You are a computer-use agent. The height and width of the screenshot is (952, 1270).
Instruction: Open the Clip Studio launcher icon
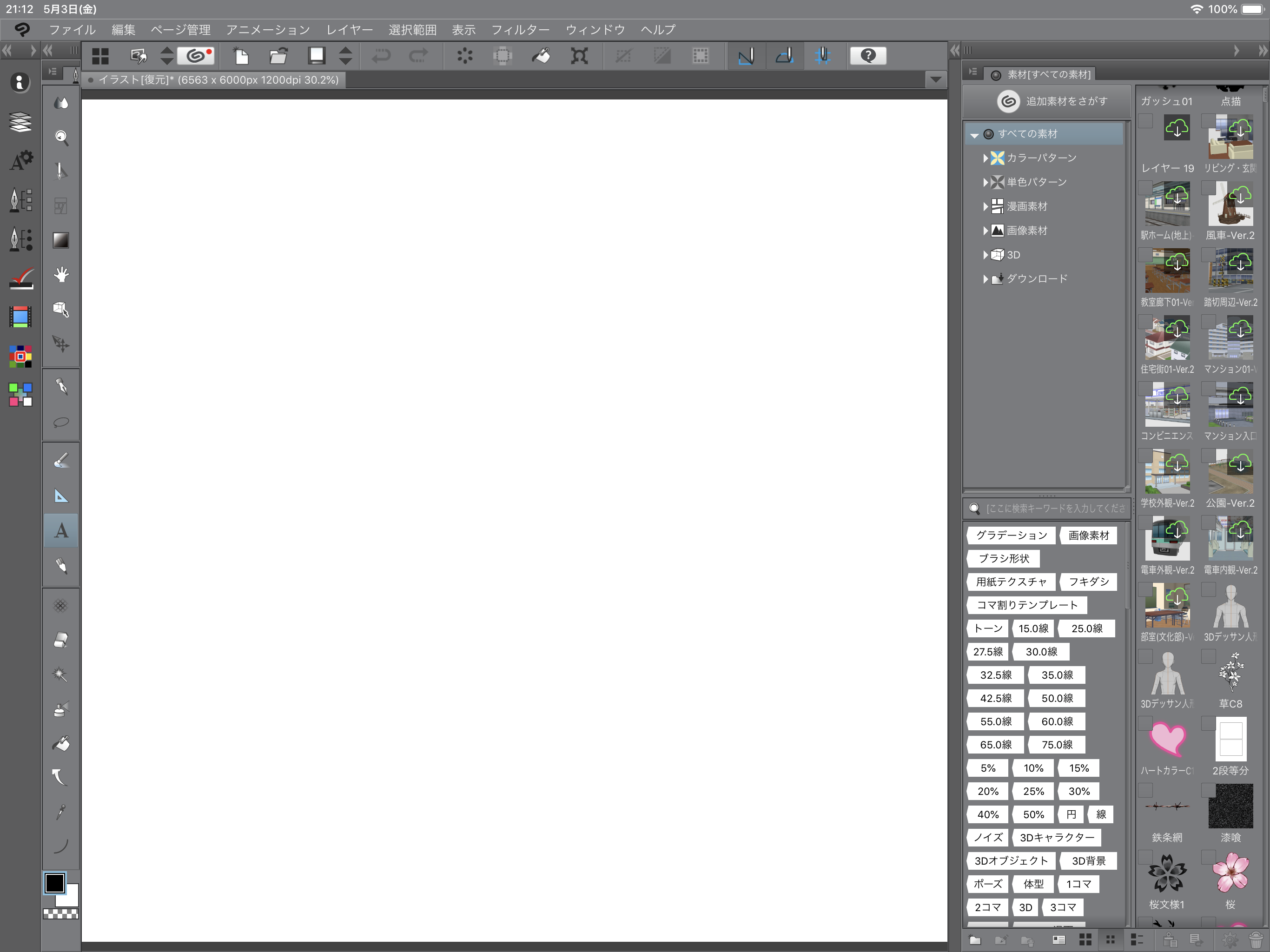pos(196,56)
